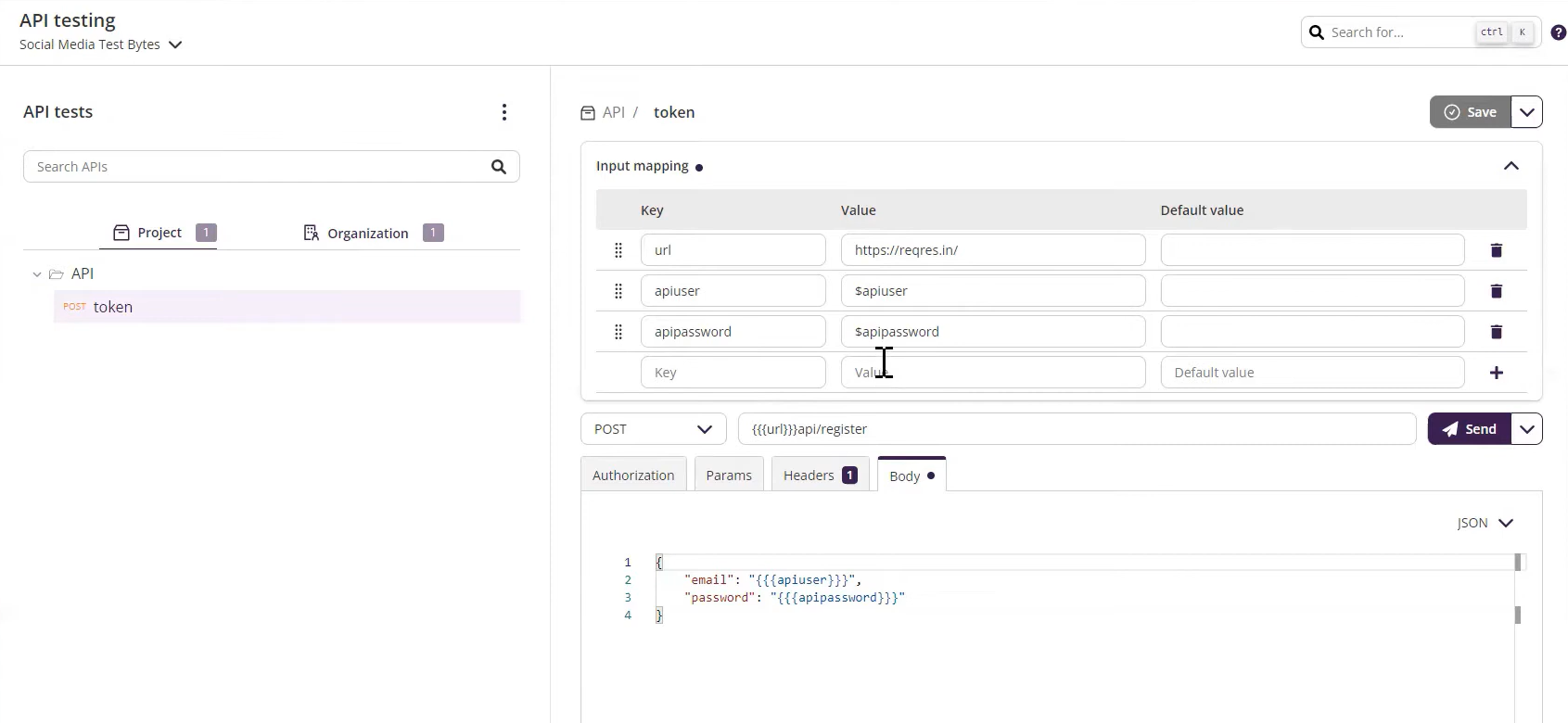This screenshot has height=723, width=1568.
Task: Expand the Save button options arrow
Action: pyautogui.click(x=1526, y=112)
